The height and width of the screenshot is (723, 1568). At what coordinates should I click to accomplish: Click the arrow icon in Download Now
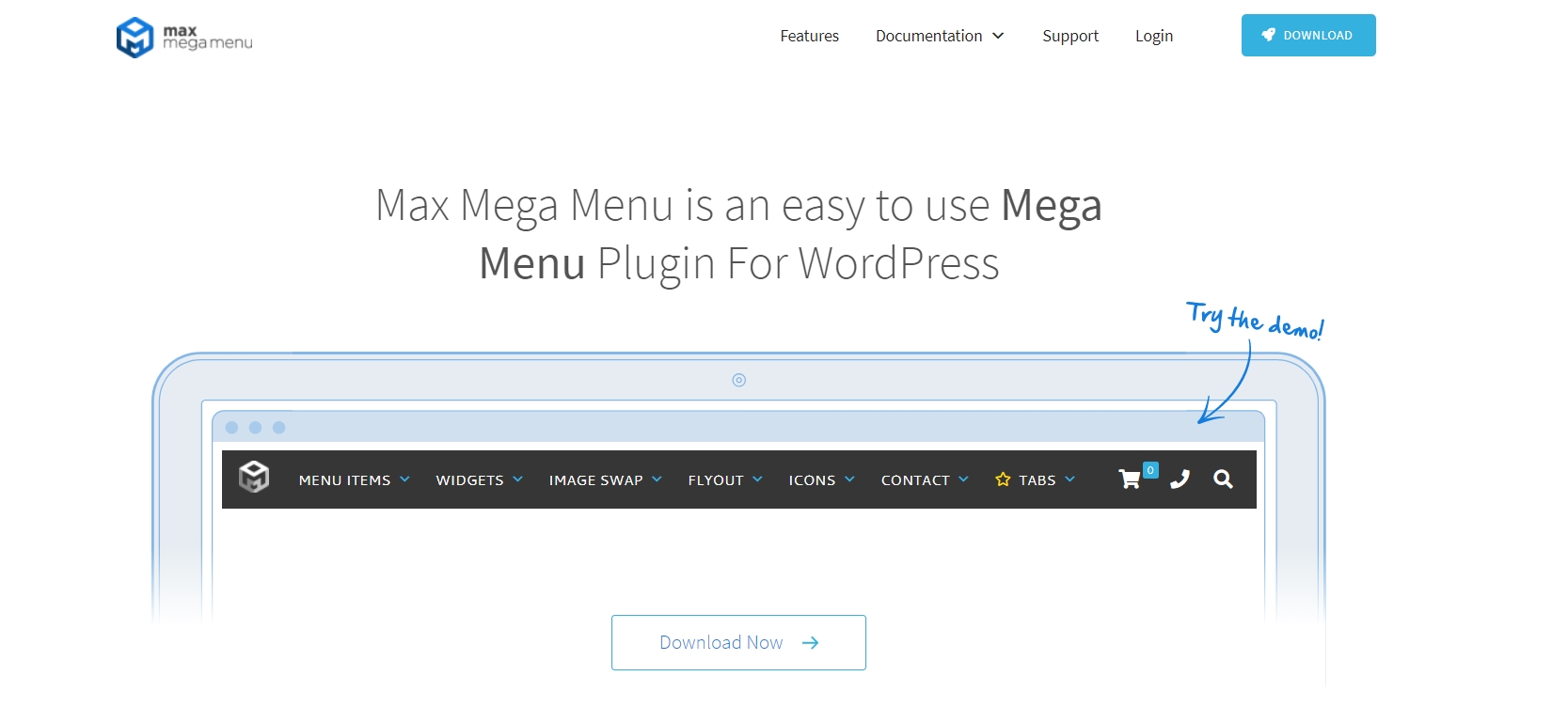pyautogui.click(x=810, y=643)
